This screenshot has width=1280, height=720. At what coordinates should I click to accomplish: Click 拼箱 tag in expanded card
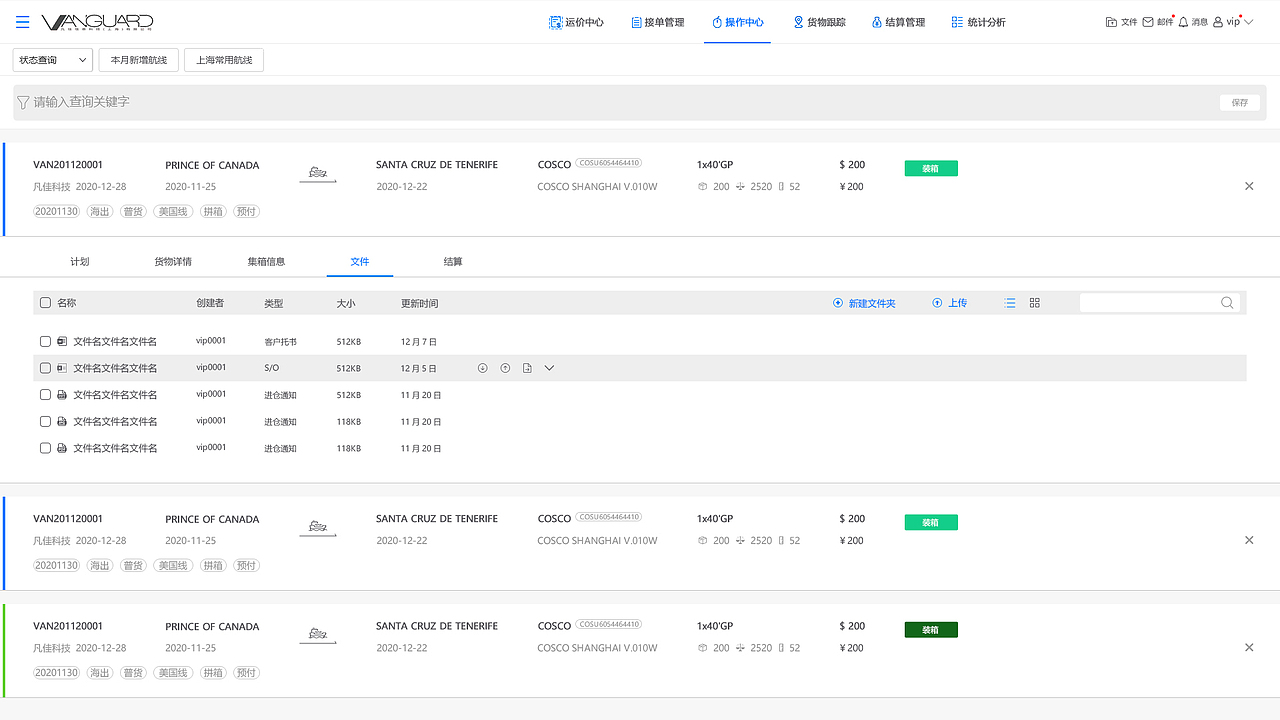tap(213, 211)
